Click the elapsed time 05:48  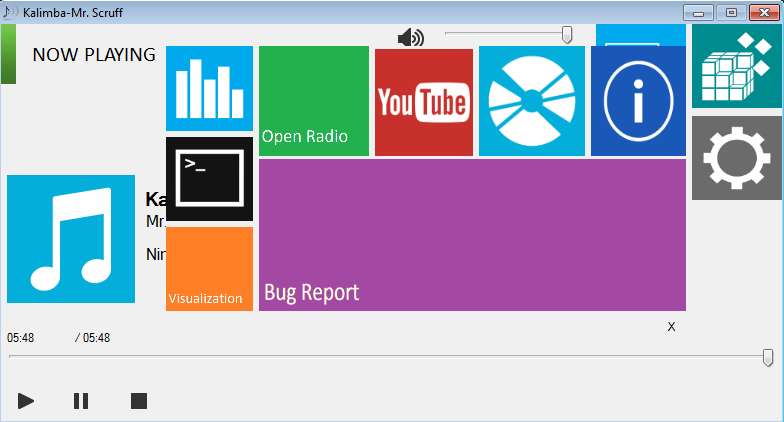point(20,338)
